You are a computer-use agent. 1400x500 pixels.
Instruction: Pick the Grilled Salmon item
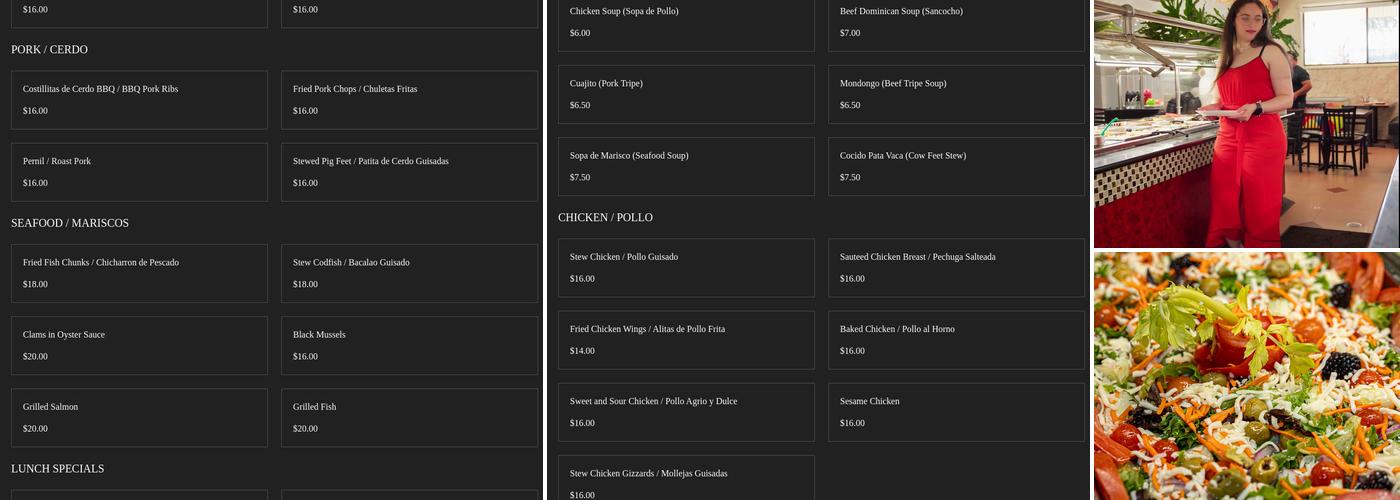[139, 417]
